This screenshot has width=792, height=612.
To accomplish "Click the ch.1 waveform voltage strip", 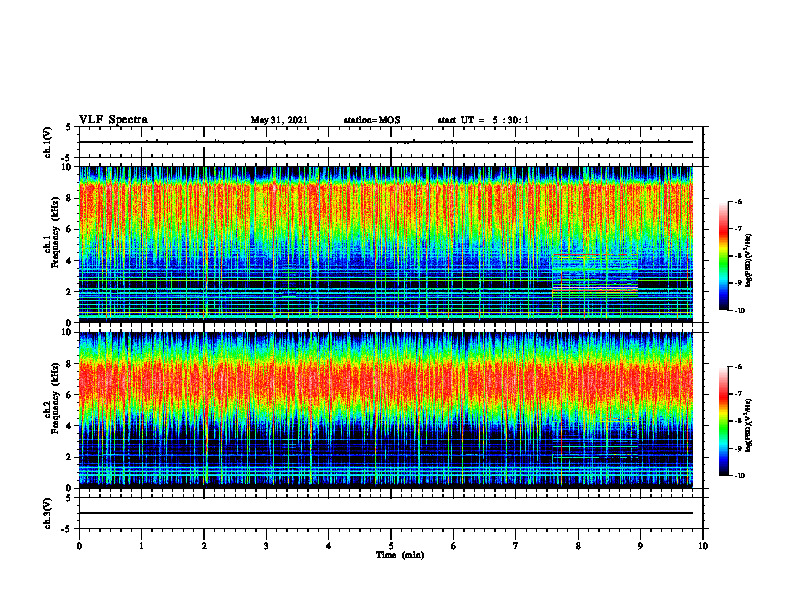I will pos(390,142).
